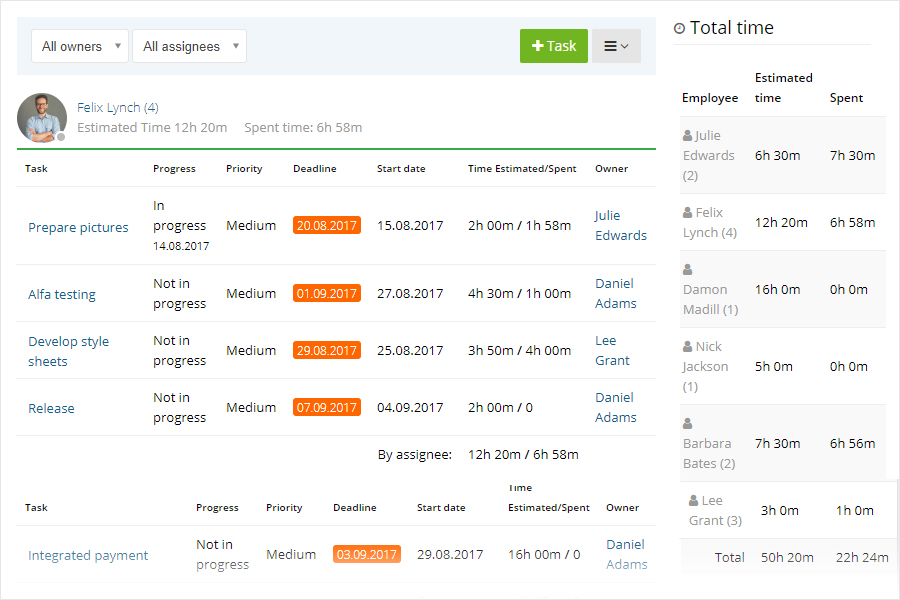This screenshot has width=900, height=600.
Task: Click Felix Lynch's avatar photo
Action: (x=41, y=117)
